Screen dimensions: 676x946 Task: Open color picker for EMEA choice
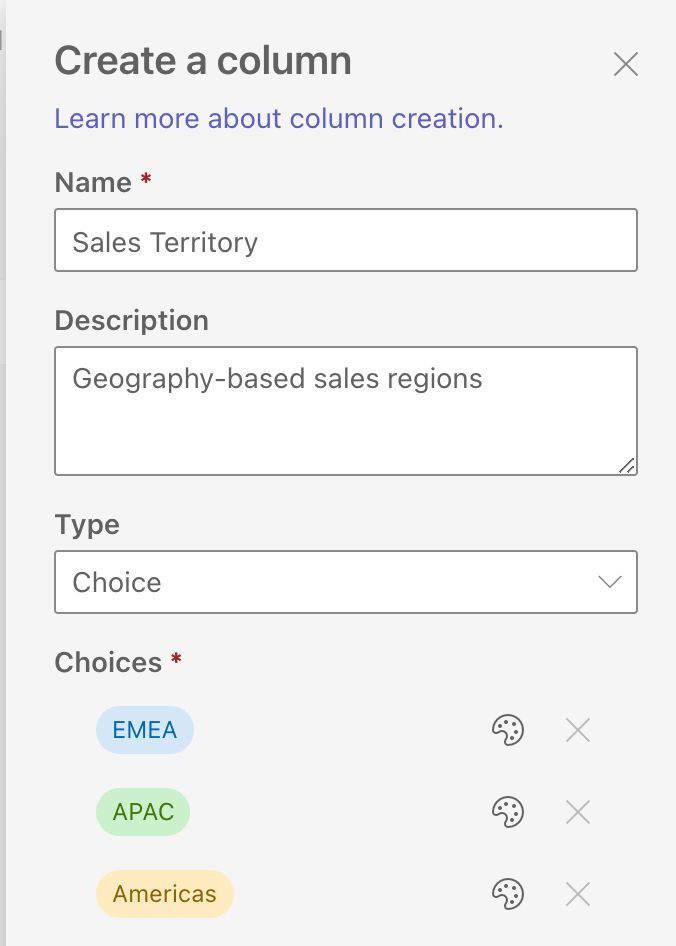(508, 731)
